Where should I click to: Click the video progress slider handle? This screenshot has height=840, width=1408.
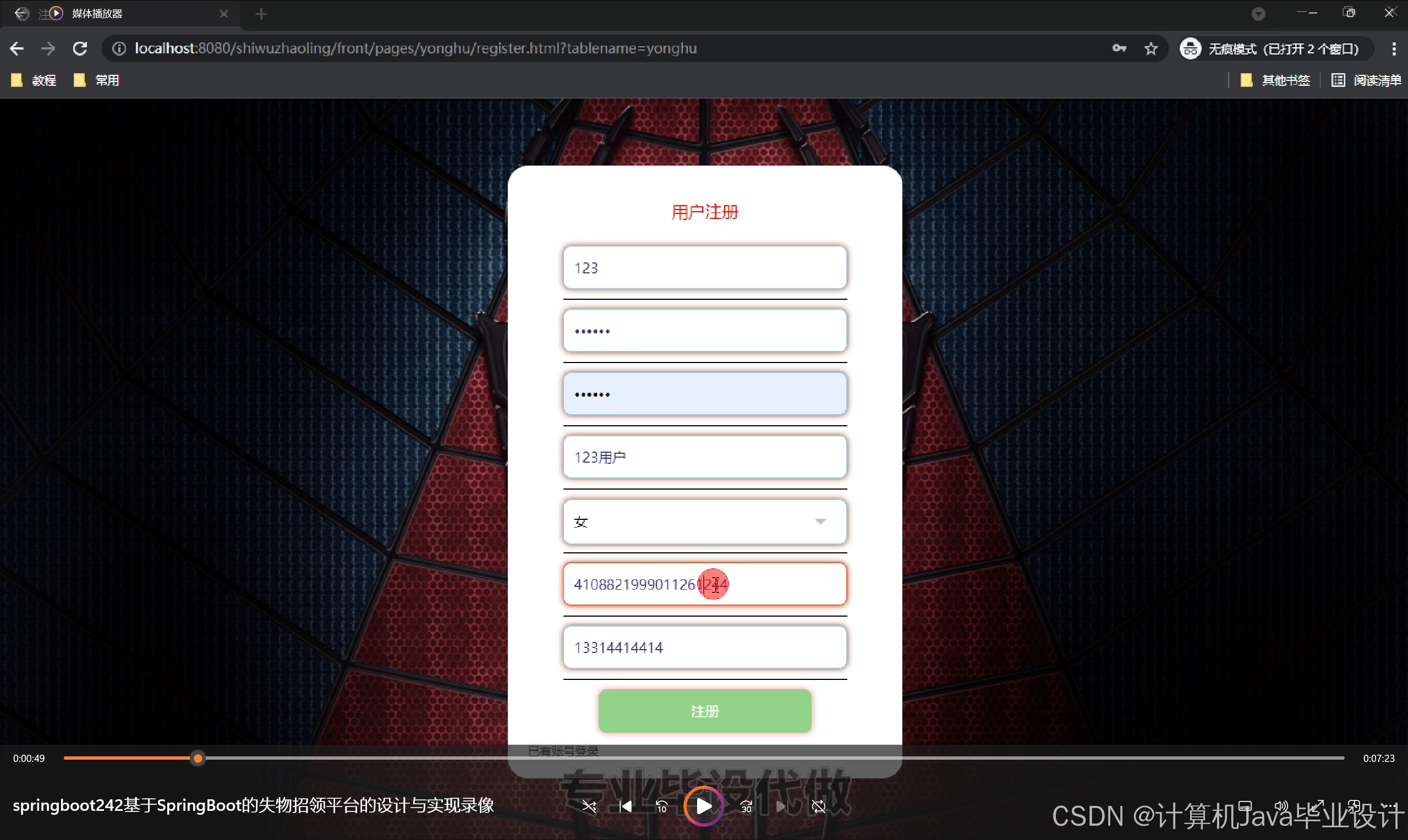point(198,758)
